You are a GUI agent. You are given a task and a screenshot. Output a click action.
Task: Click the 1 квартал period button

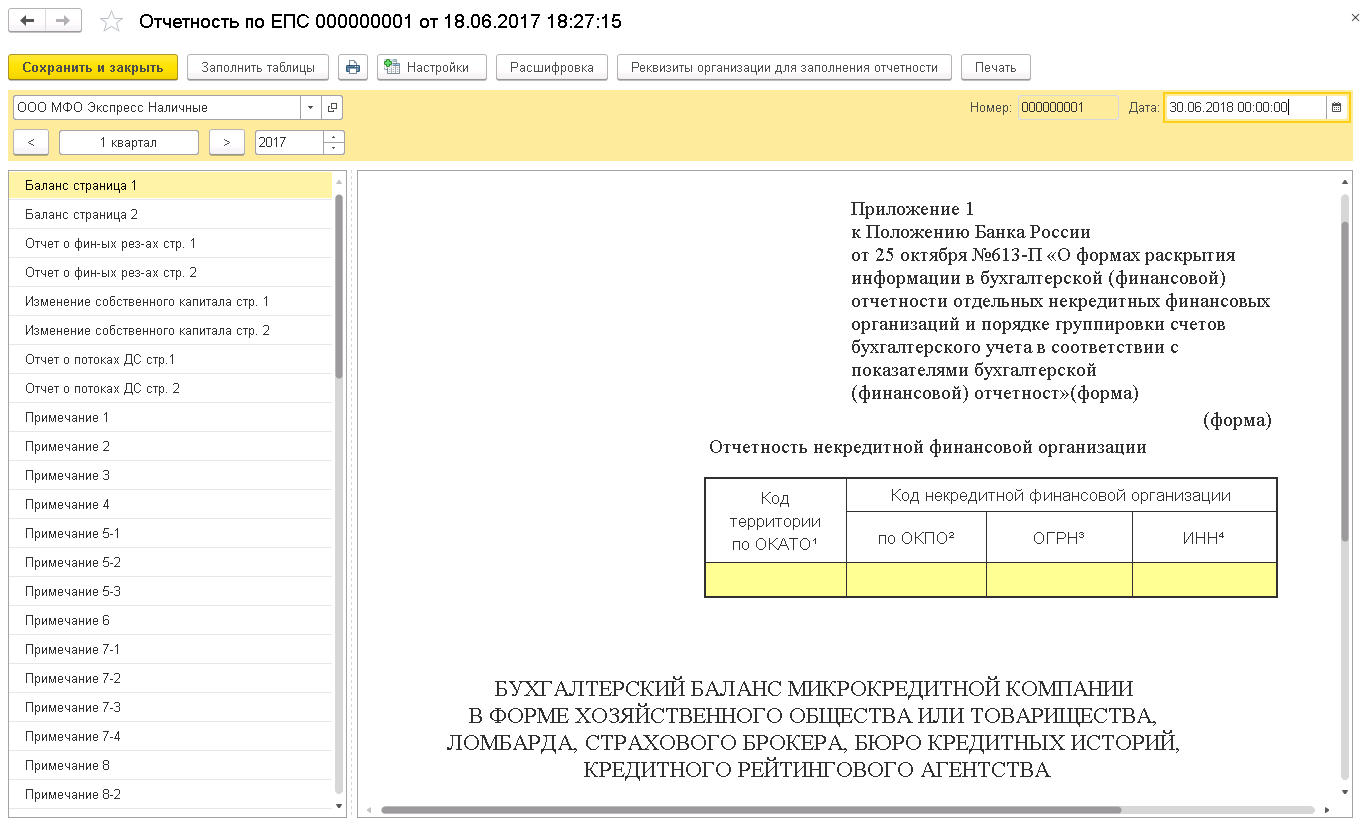pyautogui.click(x=129, y=143)
